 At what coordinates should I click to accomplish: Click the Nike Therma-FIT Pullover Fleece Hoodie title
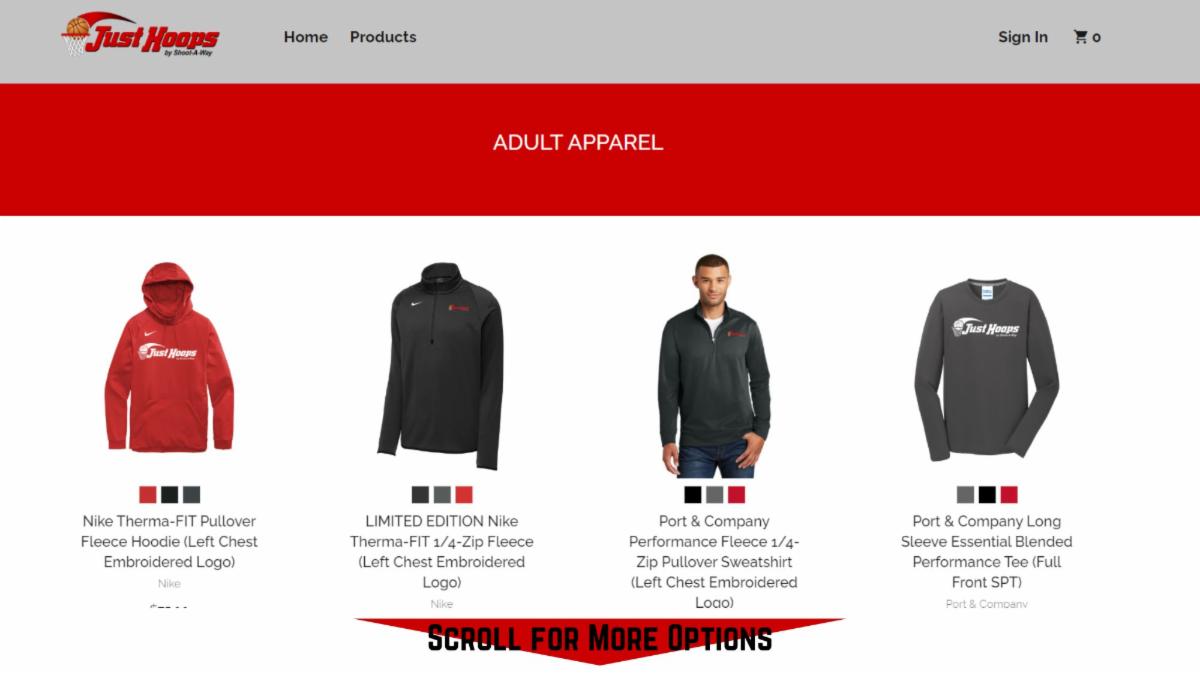click(169, 541)
